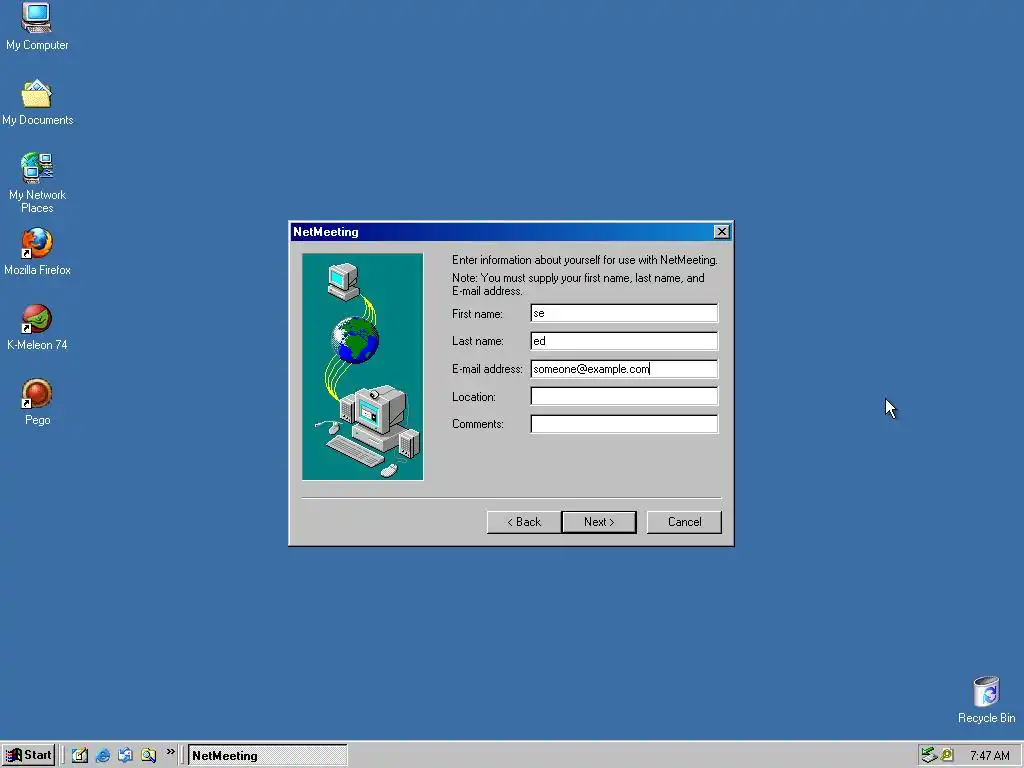Click the 7:47 AM system clock
This screenshot has width=1024, height=768.
tap(989, 756)
